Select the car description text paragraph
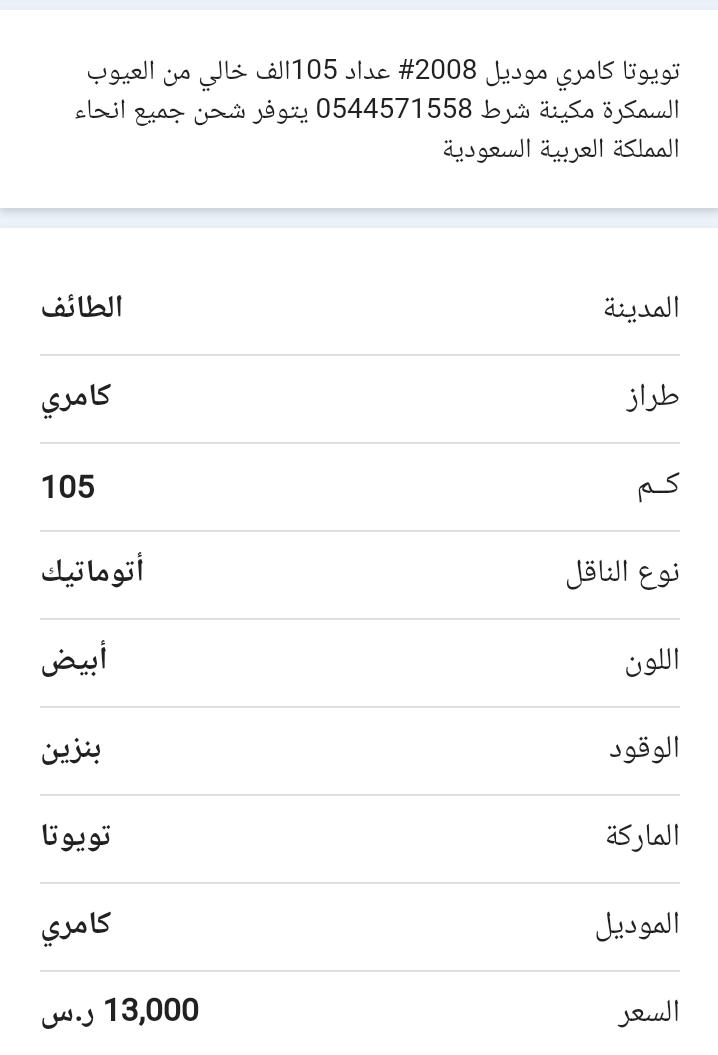 [377, 109]
